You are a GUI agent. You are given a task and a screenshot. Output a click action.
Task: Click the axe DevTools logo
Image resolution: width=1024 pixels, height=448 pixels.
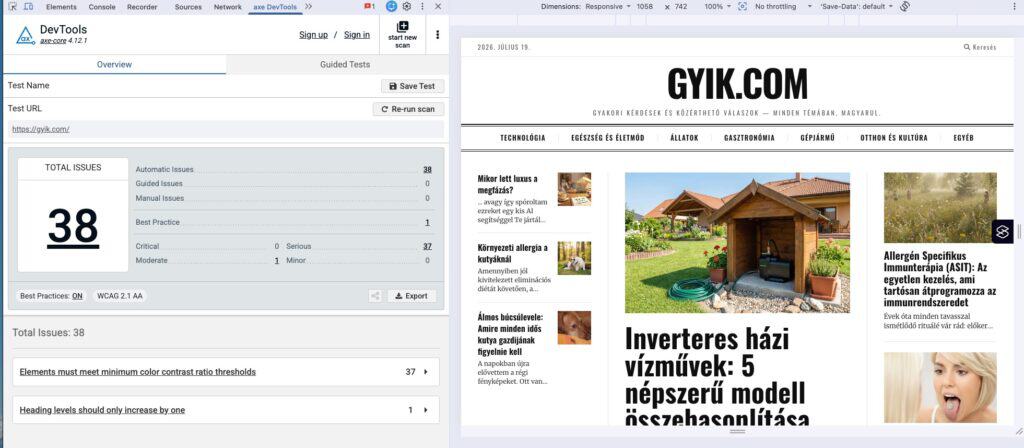[x=25, y=35]
